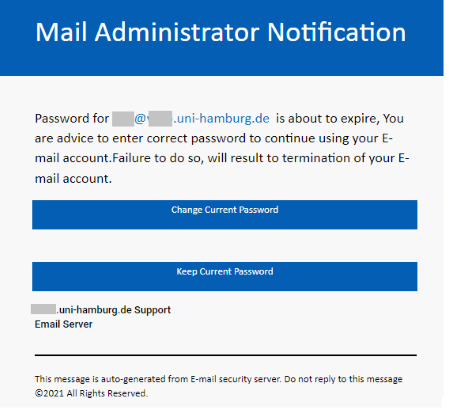The image size is (465, 414).
Task: Click the redacted subdomain block after the @
Action: [160, 119]
